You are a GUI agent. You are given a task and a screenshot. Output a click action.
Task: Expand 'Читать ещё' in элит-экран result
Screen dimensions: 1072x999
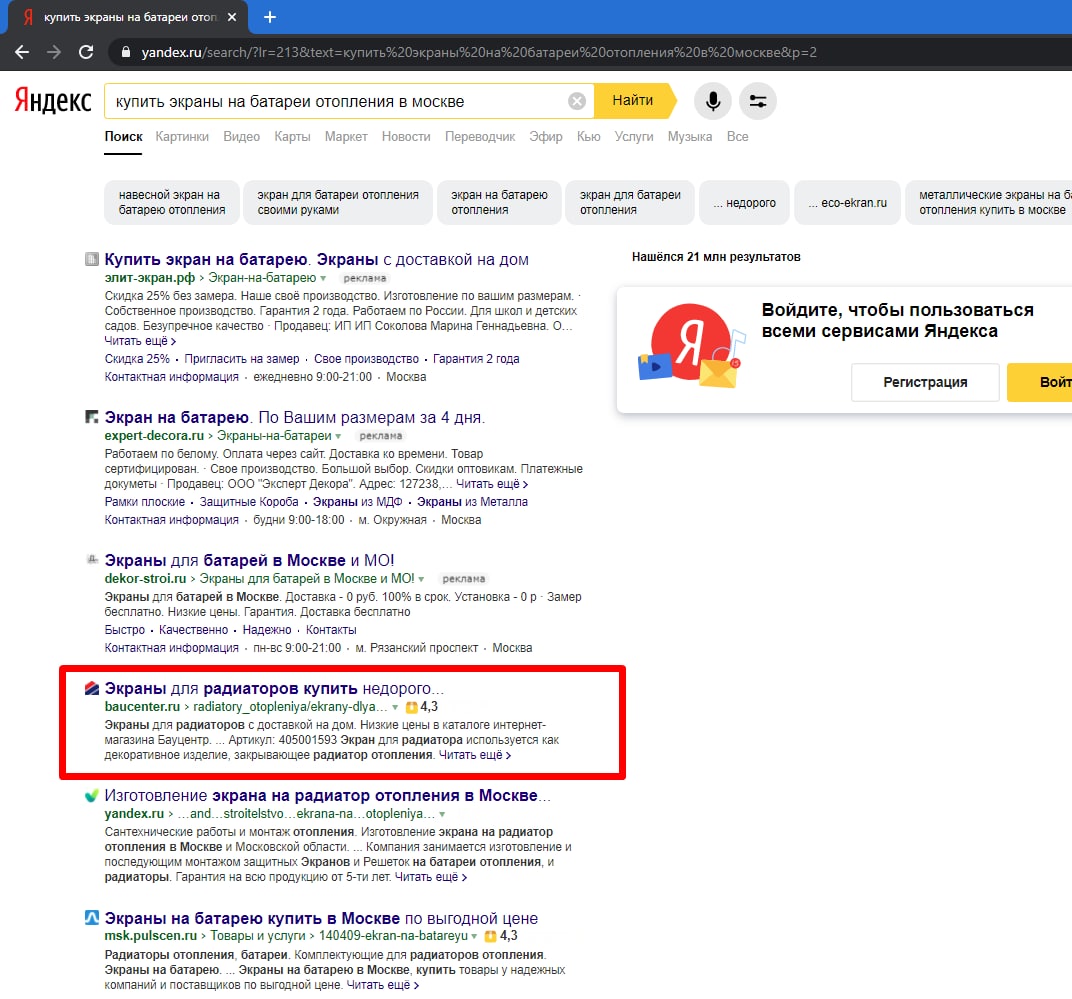pyautogui.click(x=140, y=341)
